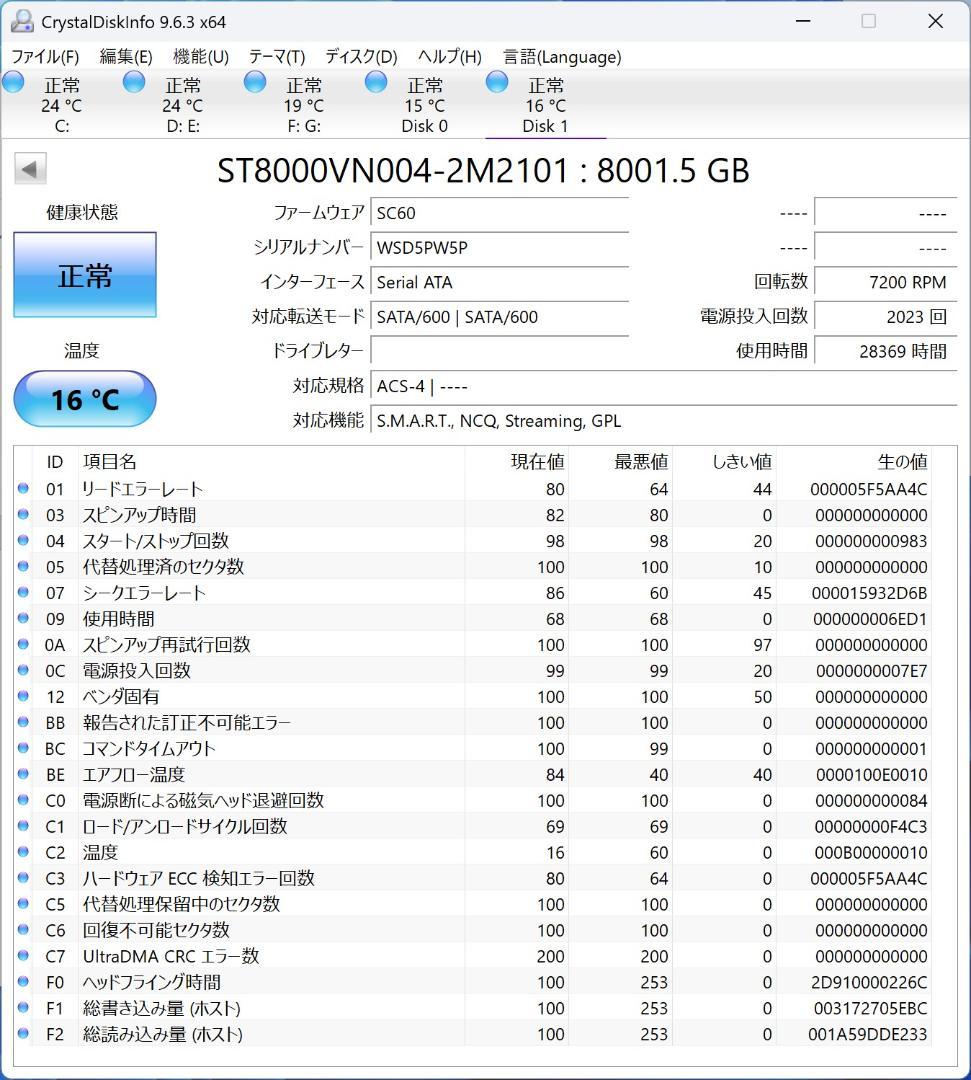Click the CrystalDiskInfo icon in the title bar
Viewport: 971px width, 1080px height.
[22, 20]
